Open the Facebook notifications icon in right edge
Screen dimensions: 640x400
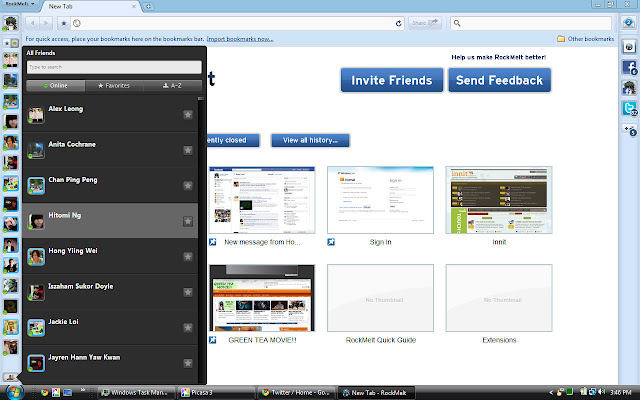click(629, 67)
